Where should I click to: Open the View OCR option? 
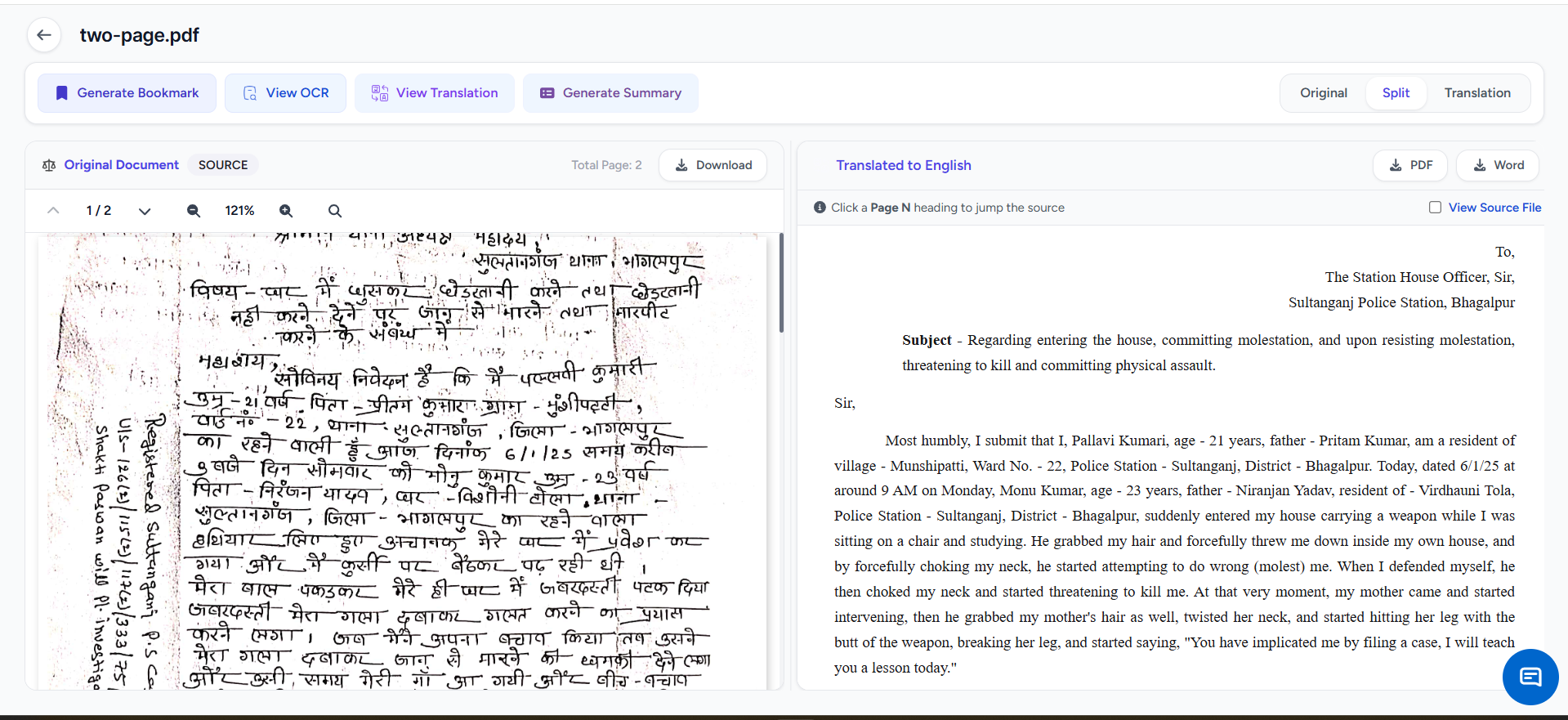point(285,93)
